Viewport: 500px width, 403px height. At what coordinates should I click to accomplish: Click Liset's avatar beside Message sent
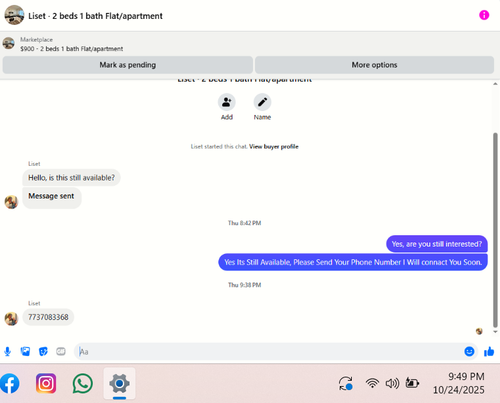coord(11,202)
